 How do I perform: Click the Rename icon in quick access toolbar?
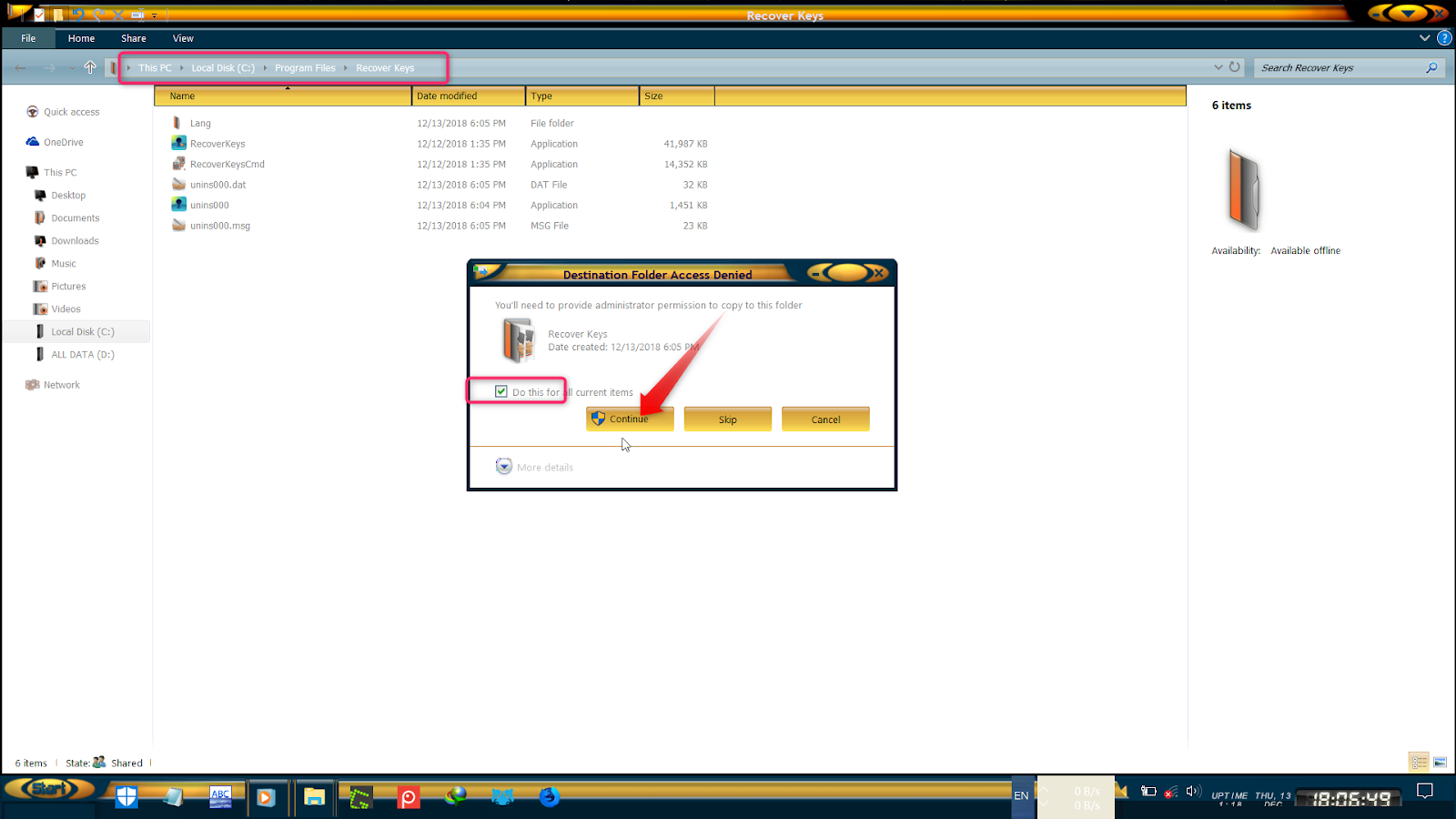[137, 15]
